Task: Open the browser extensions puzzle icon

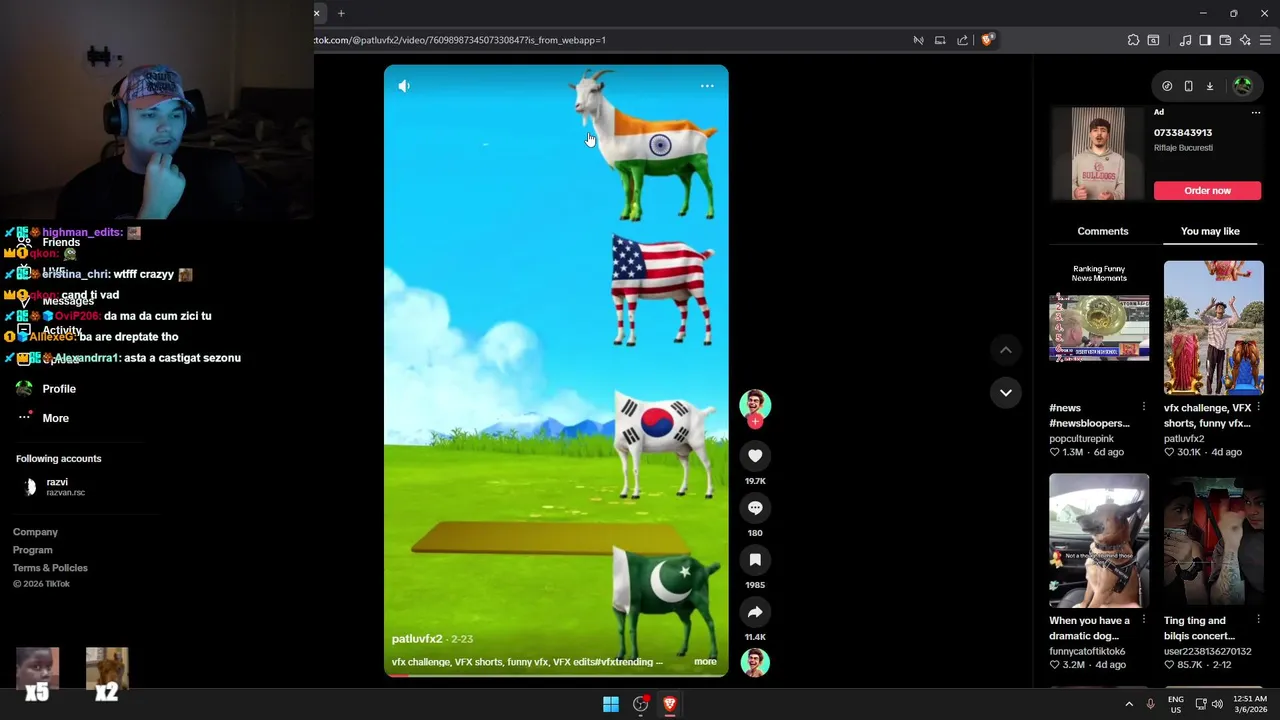Action: click(x=1133, y=40)
